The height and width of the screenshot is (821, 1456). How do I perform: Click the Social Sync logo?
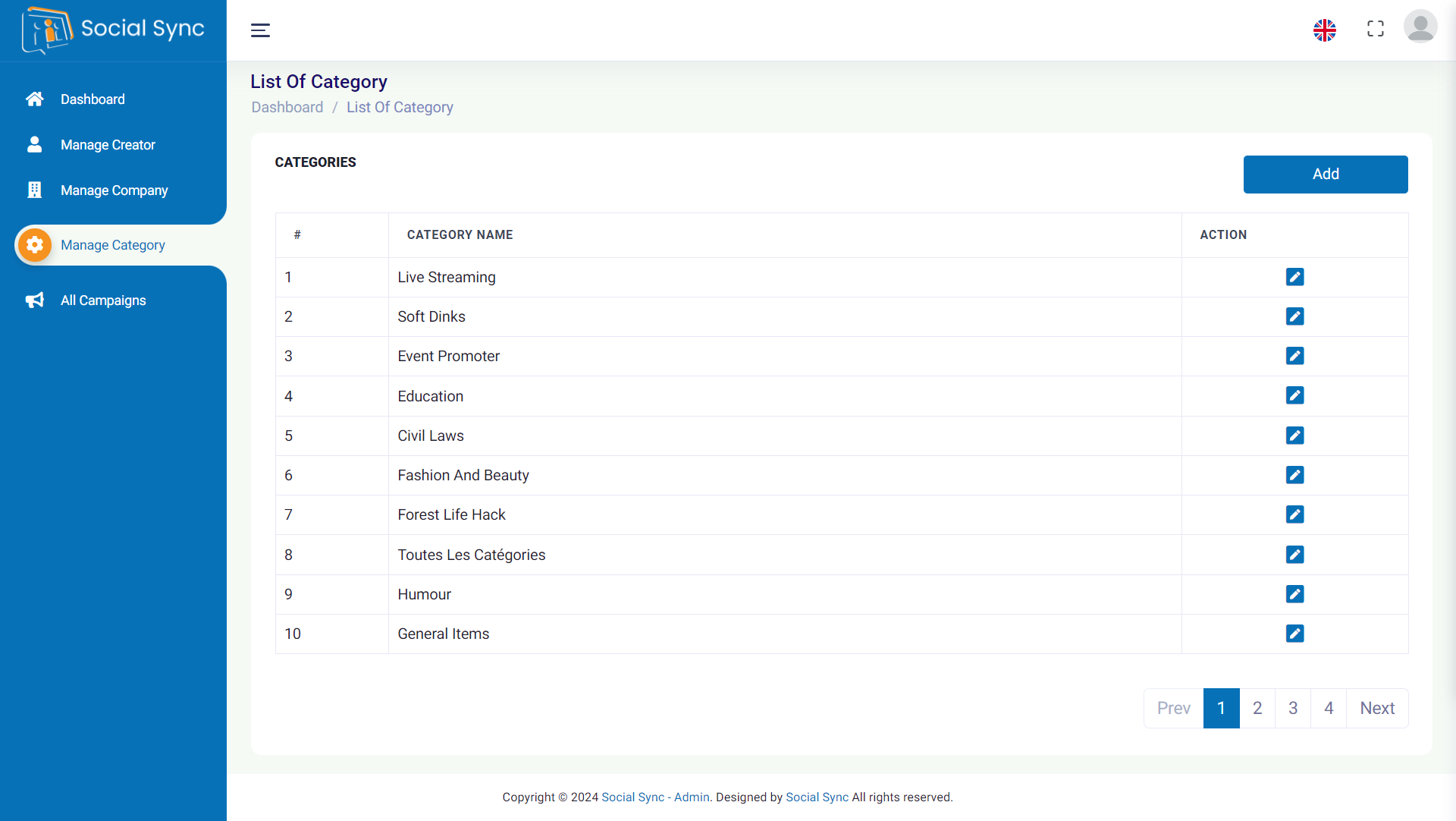click(x=112, y=30)
